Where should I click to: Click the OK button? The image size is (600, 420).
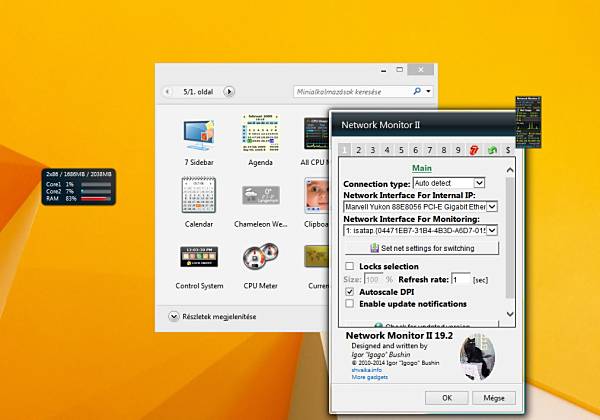pos(447,398)
